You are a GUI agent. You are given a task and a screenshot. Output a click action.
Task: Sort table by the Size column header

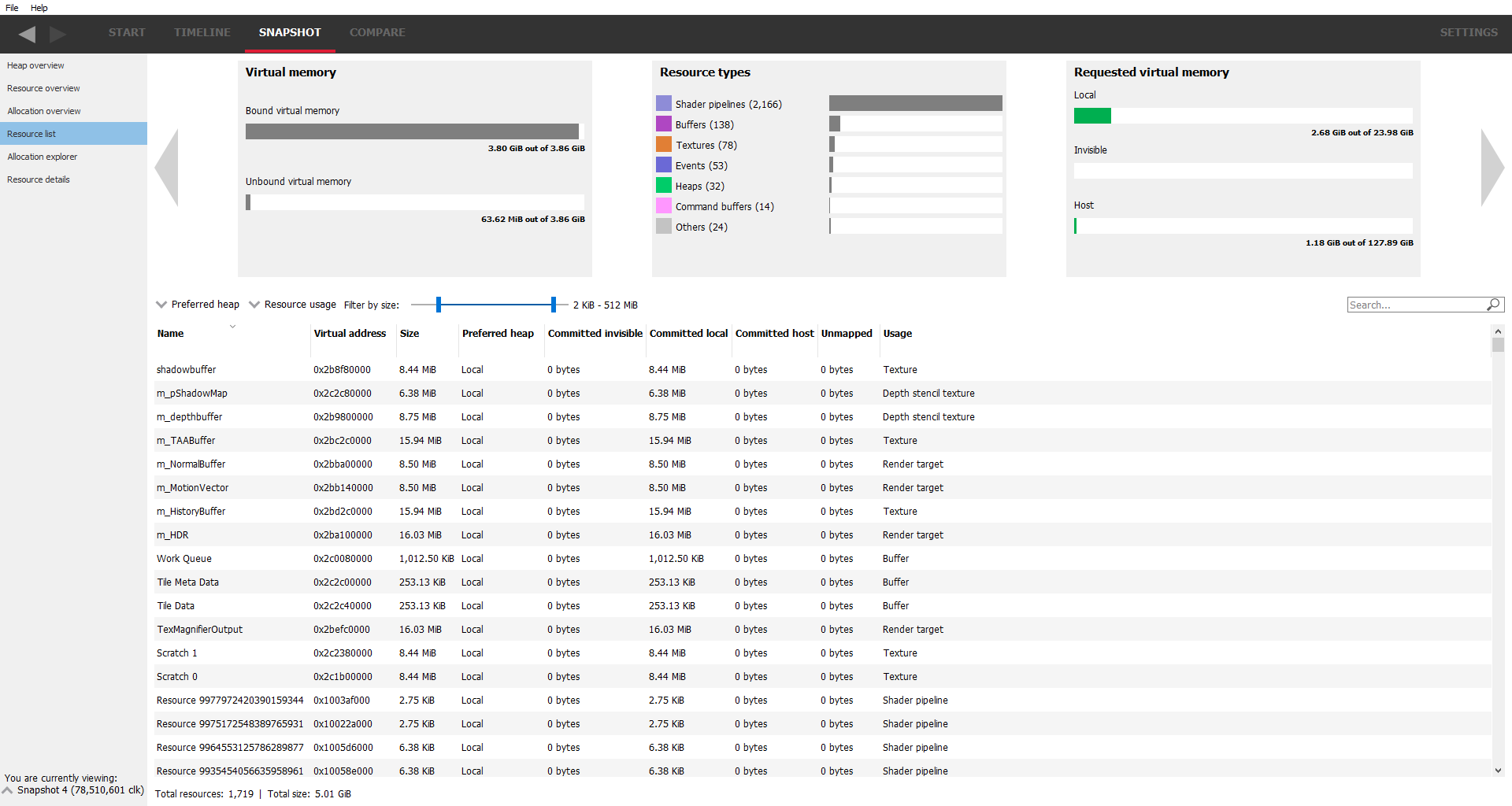[409, 334]
